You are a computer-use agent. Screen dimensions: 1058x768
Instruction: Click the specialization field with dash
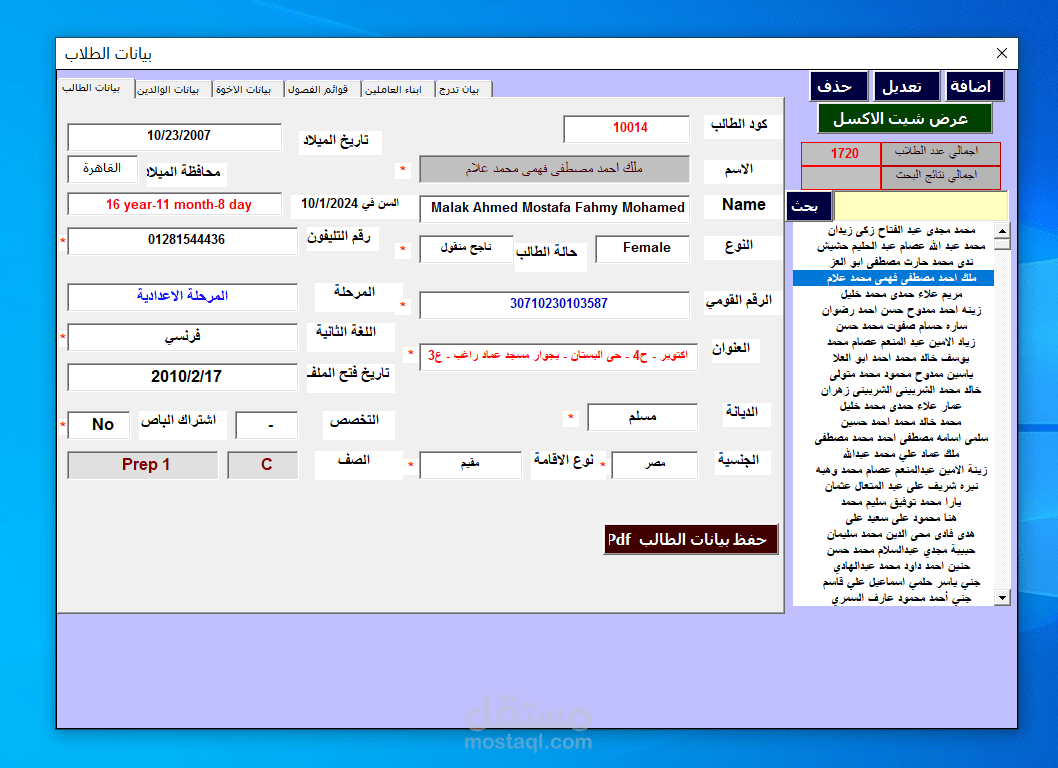pos(267,425)
